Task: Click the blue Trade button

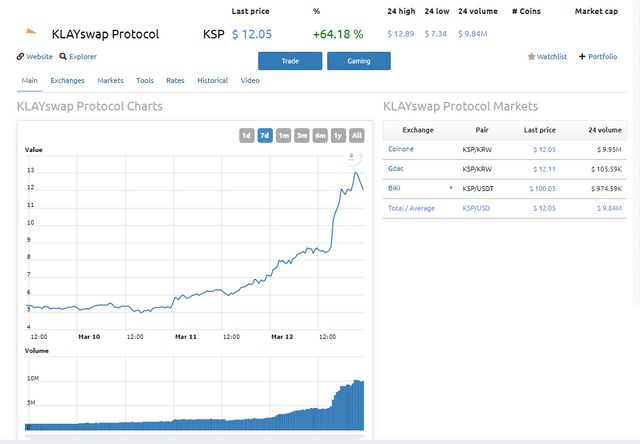Action: coord(290,61)
